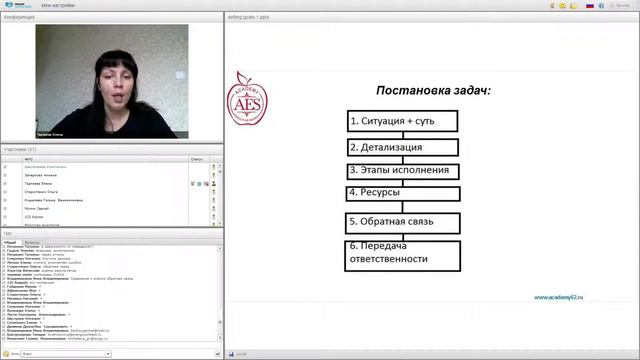Open the Мои настройки menu

coord(58,6)
